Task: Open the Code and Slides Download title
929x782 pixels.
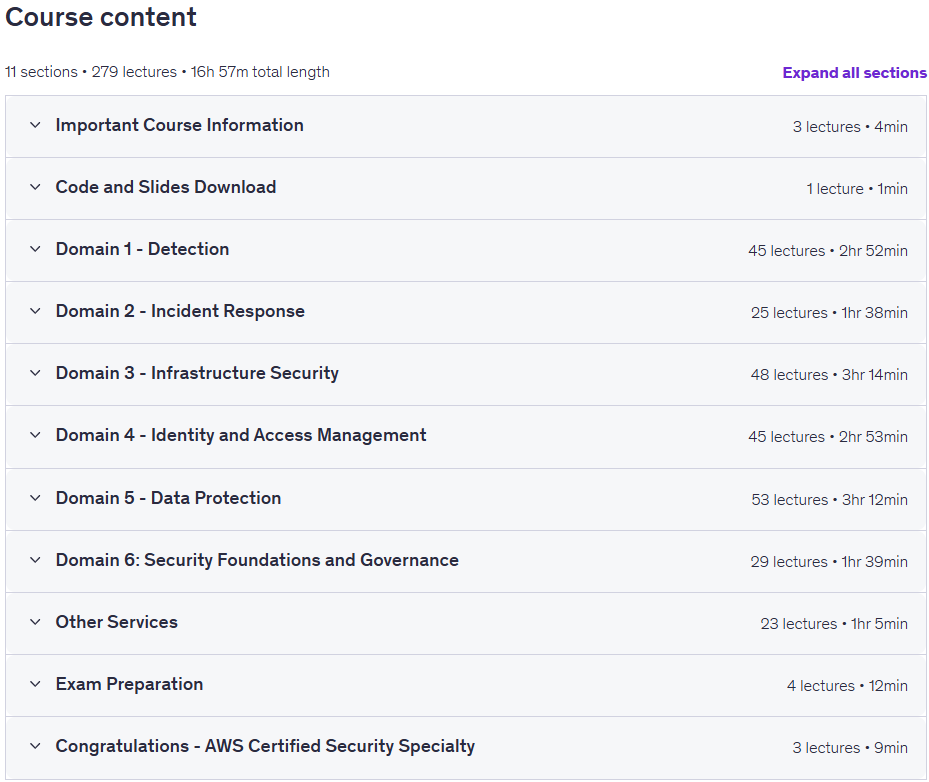Action: point(166,187)
